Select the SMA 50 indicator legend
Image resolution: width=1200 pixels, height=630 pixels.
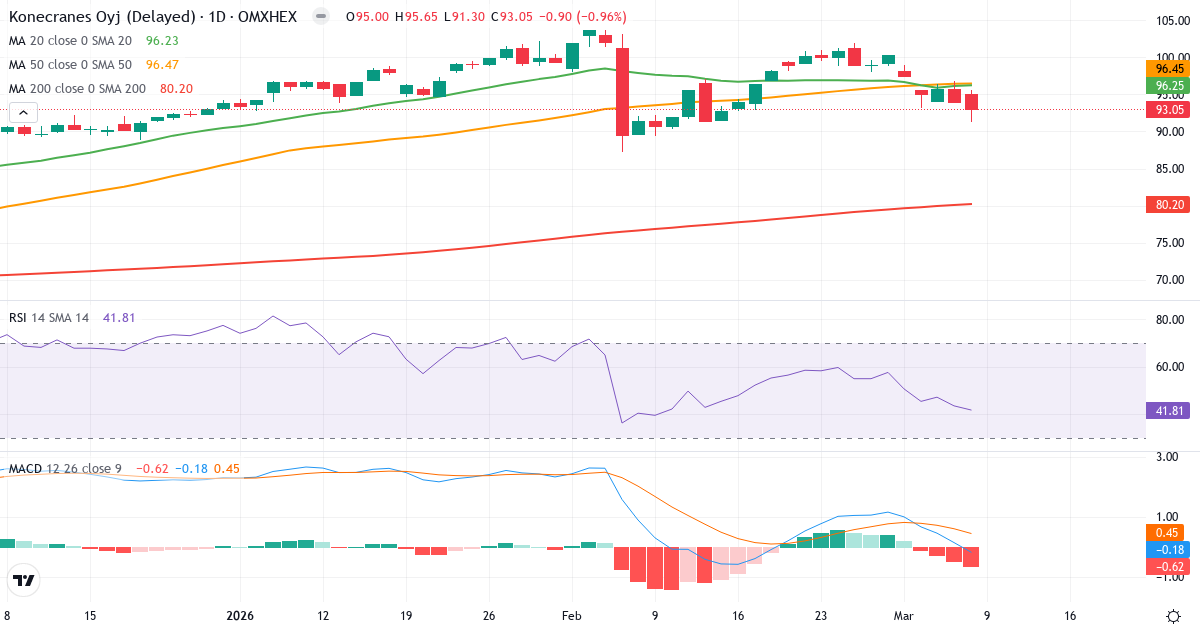click(x=70, y=64)
